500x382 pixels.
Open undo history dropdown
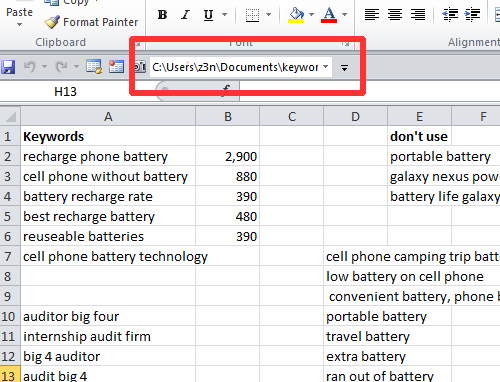pyautogui.click(x=44, y=67)
